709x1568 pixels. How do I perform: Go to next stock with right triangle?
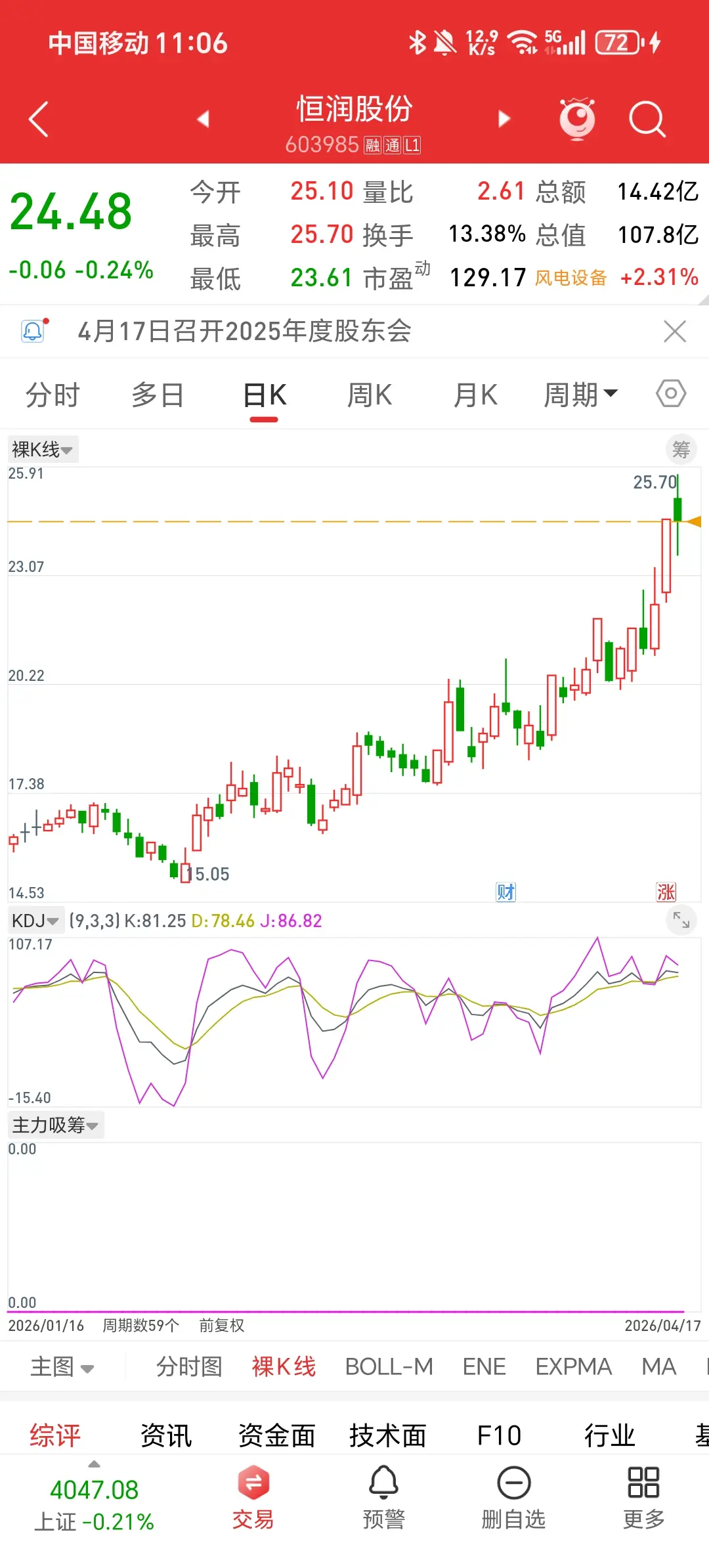pos(504,119)
